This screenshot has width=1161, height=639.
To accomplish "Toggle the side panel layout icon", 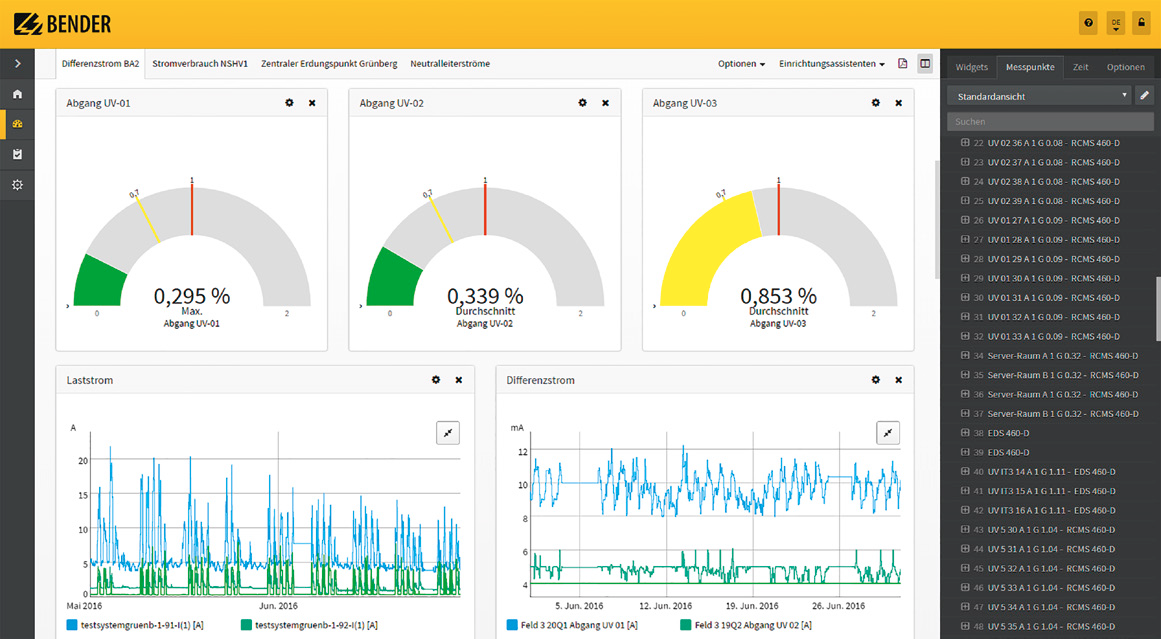I will (x=925, y=64).
